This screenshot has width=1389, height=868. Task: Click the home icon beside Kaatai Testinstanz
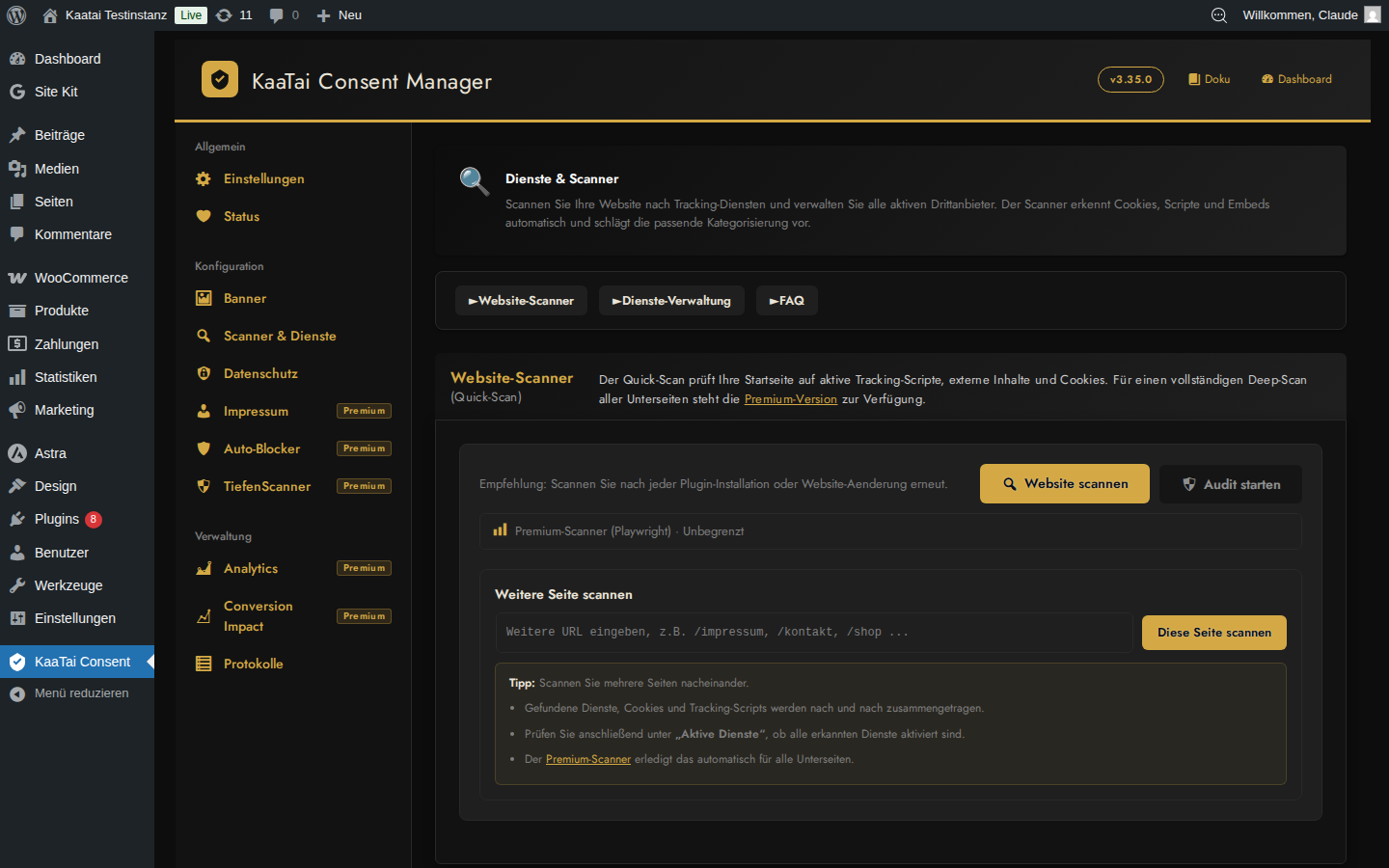(50, 15)
